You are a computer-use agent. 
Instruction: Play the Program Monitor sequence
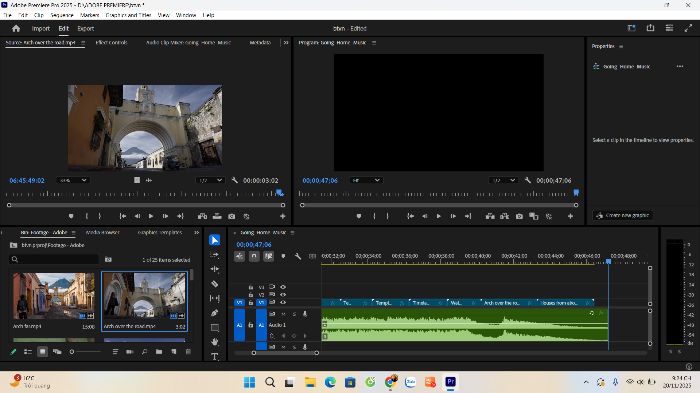tap(438, 216)
